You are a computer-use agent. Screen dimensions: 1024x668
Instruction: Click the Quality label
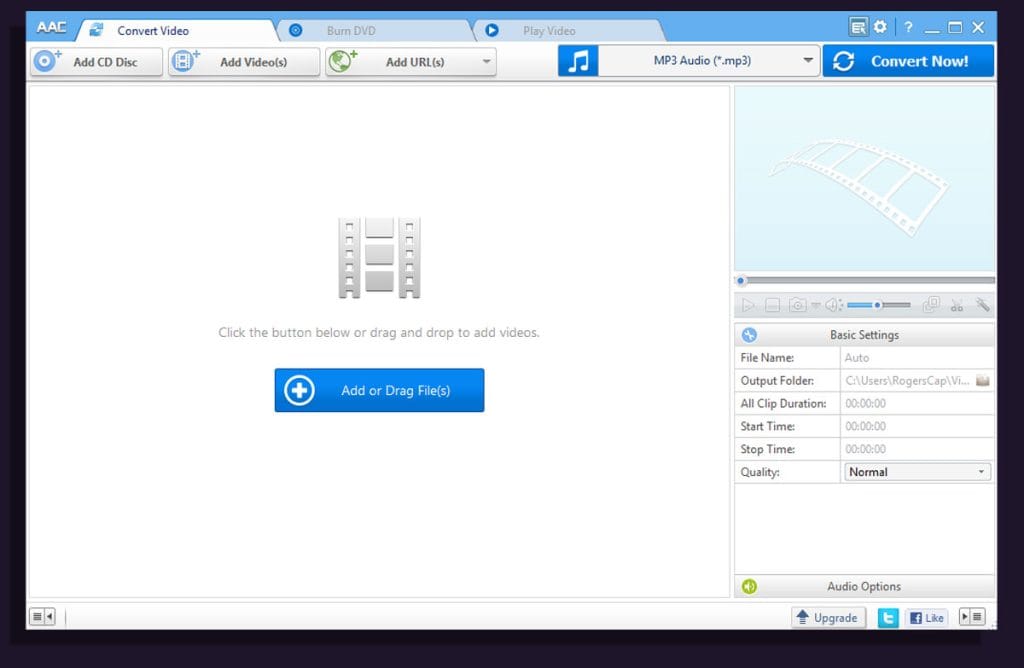[x=760, y=472]
